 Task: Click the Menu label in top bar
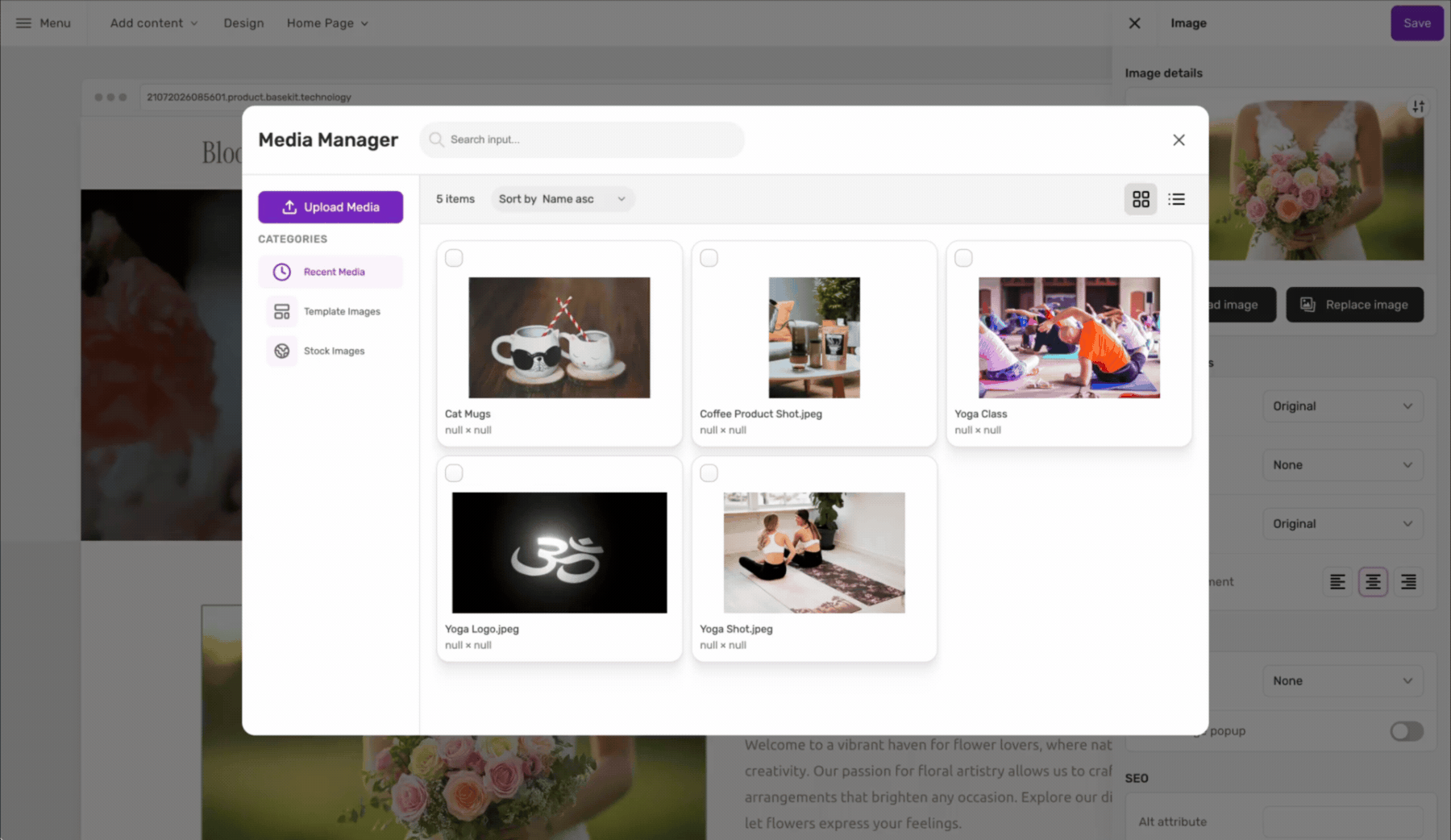(56, 23)
